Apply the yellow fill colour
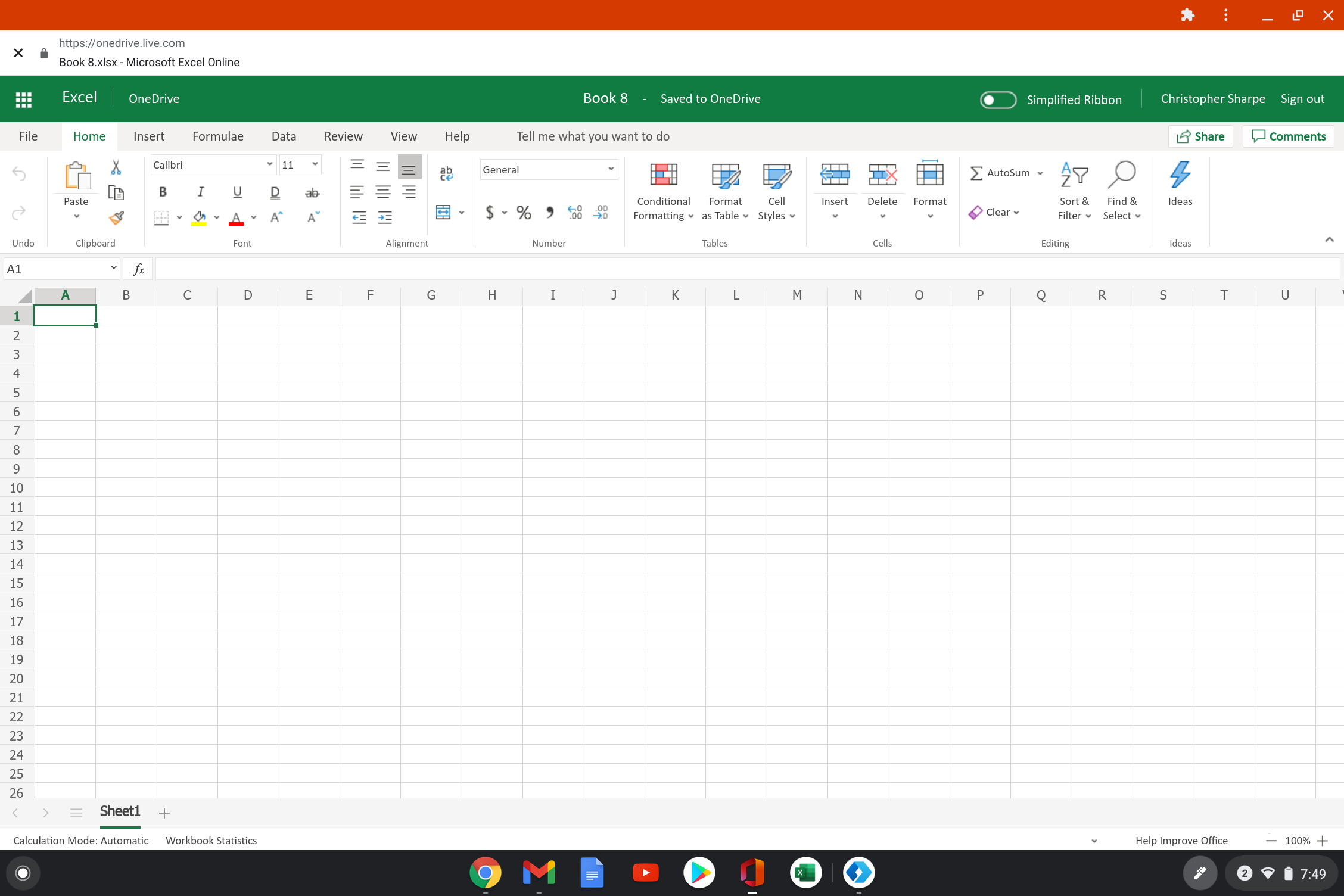The image size is (1344, 896). (199, 218)
